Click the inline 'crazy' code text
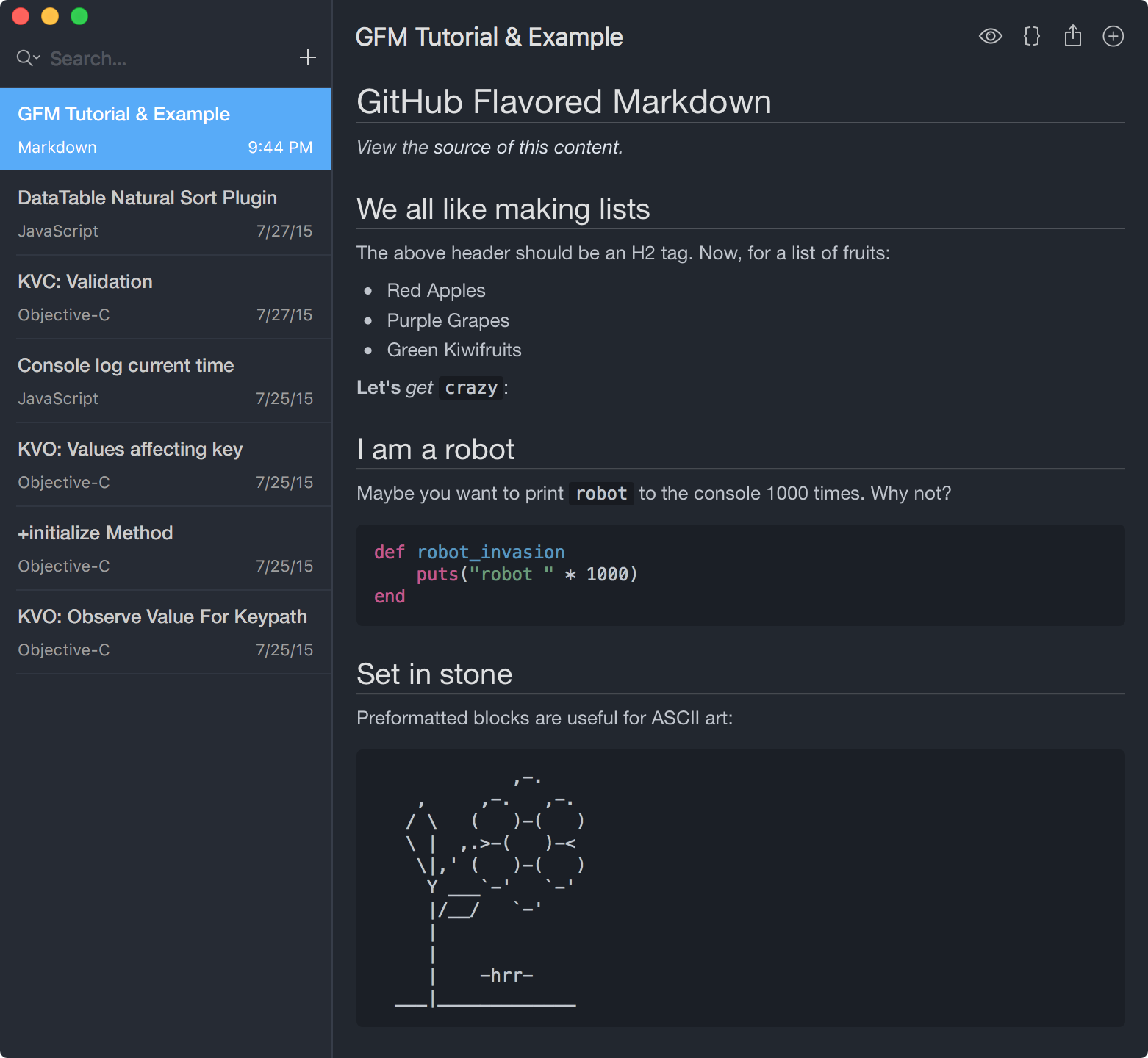Image resolution: width=1148 pixels, height=1058 pixels. tap(471, 388)
